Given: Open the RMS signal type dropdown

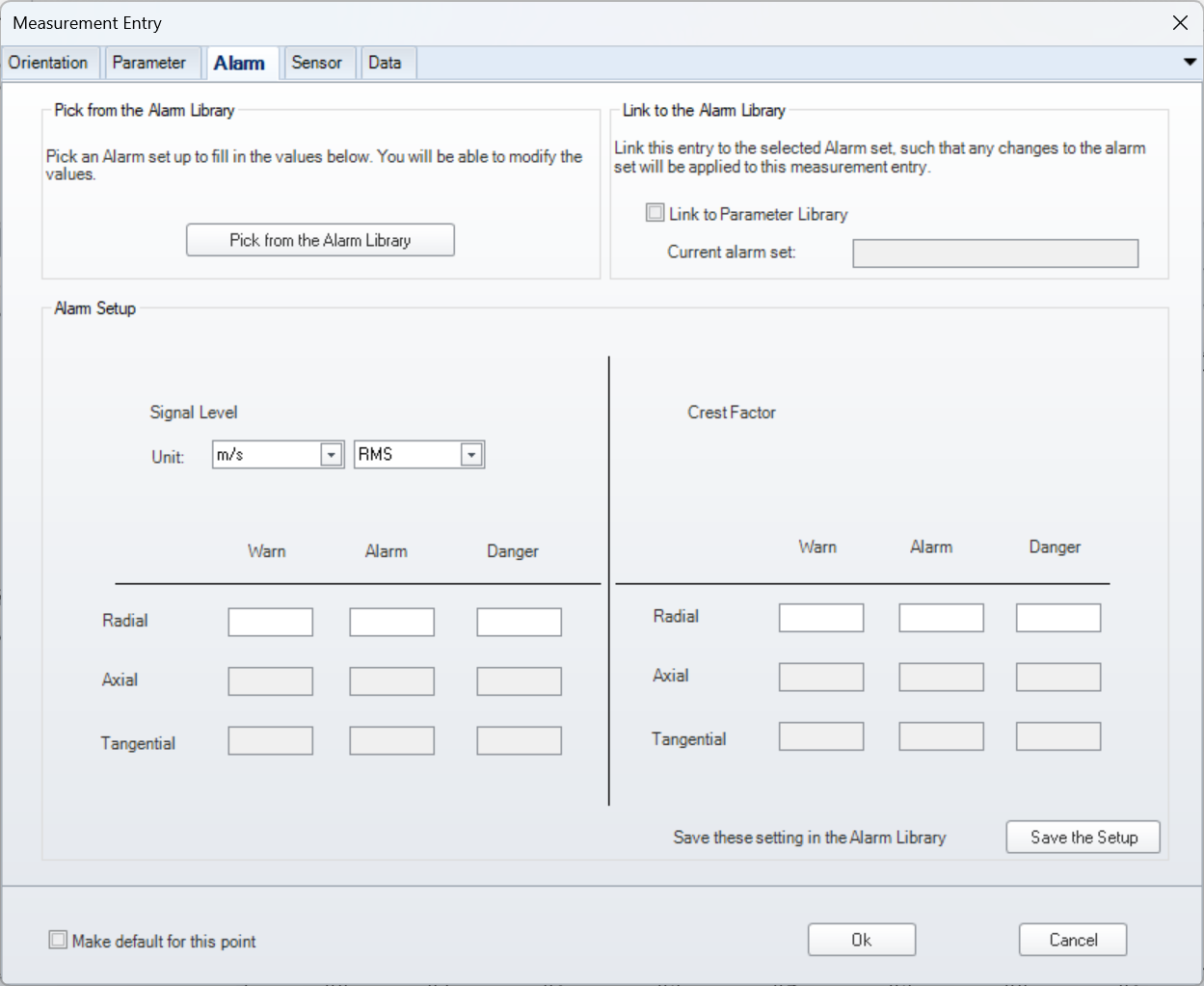Looking at the screenshot, I should 471,455.
